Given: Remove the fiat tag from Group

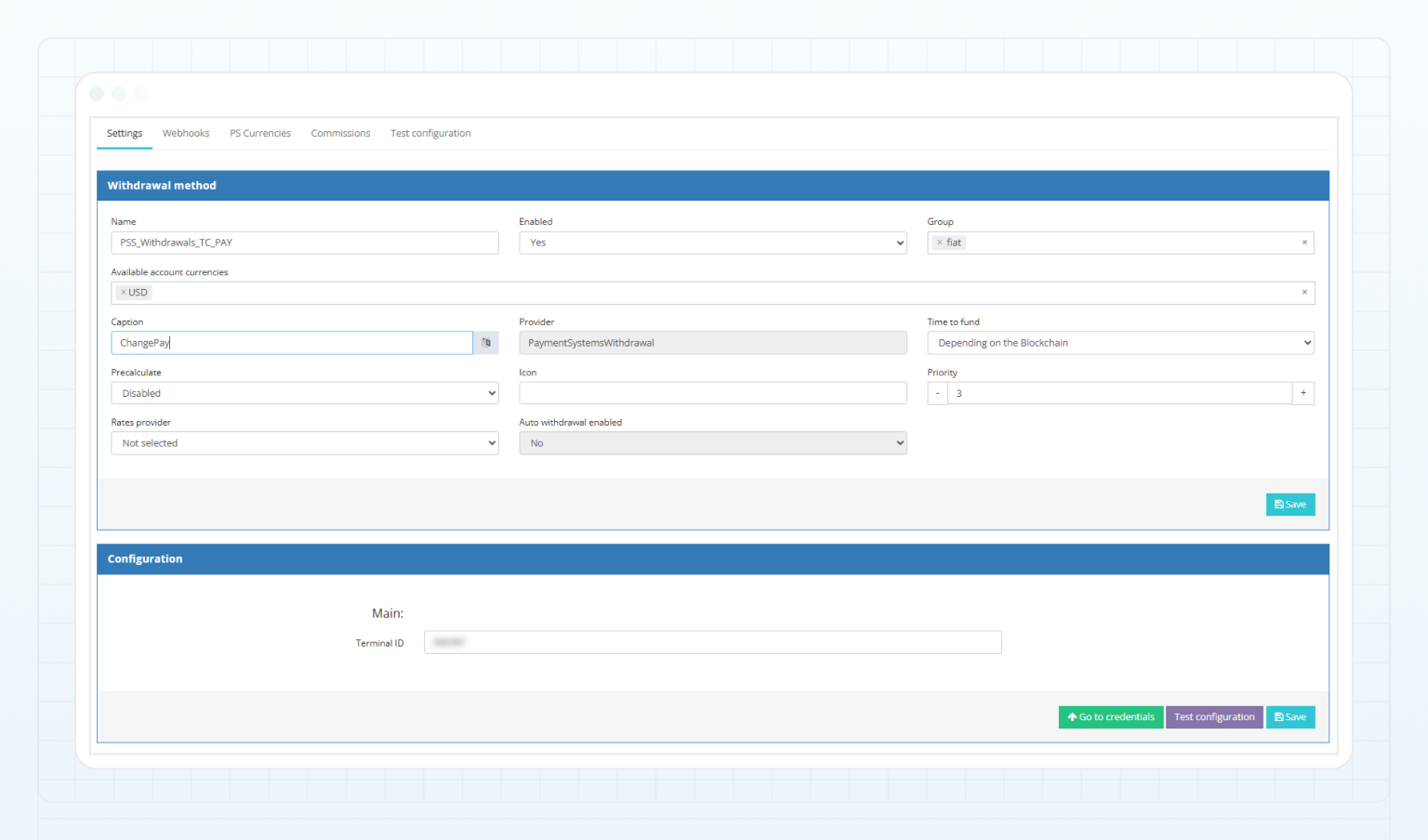Looking at the screenshot, I should tap(940, 242).
